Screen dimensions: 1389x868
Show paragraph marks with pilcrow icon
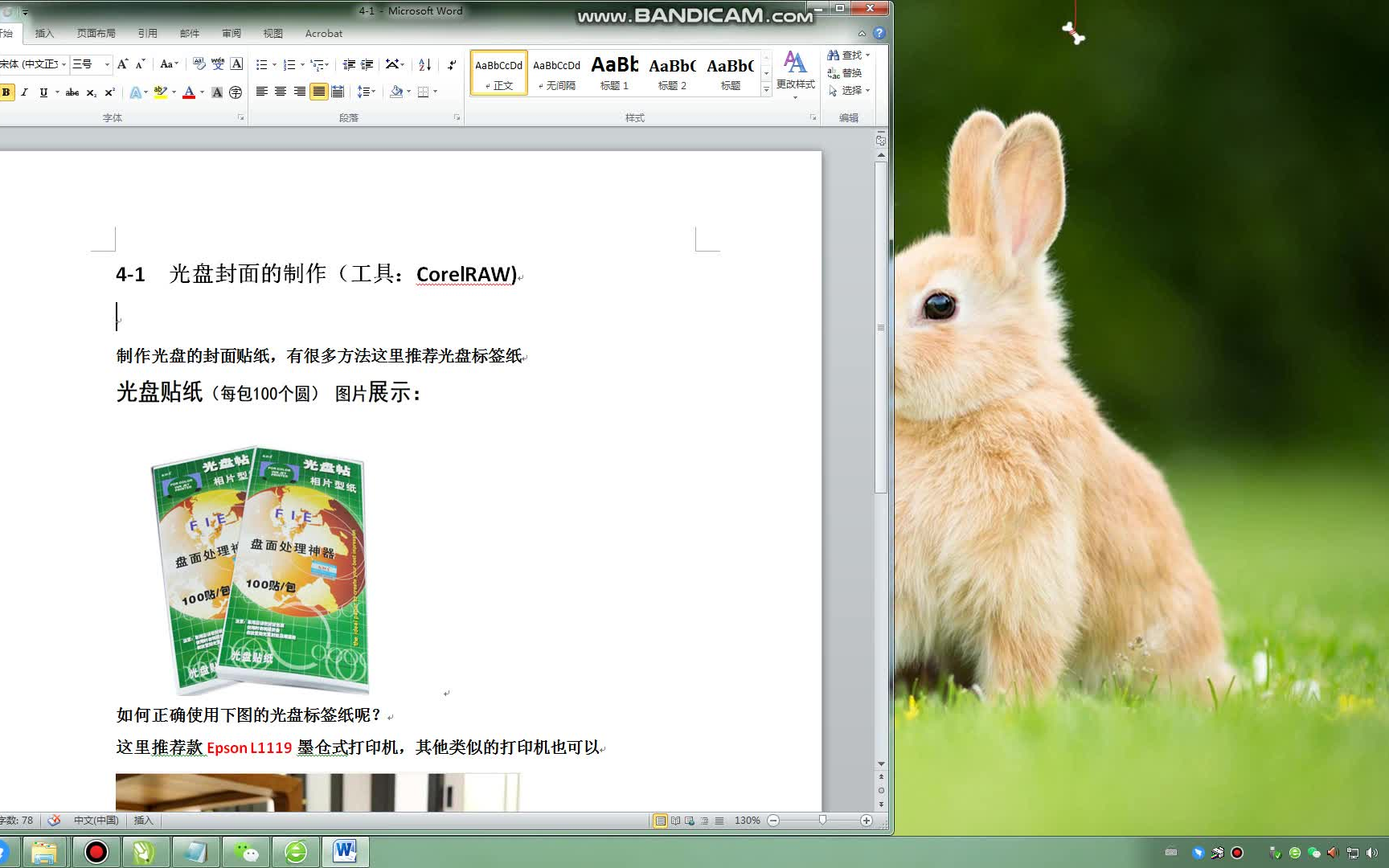(x=452, y=64)
